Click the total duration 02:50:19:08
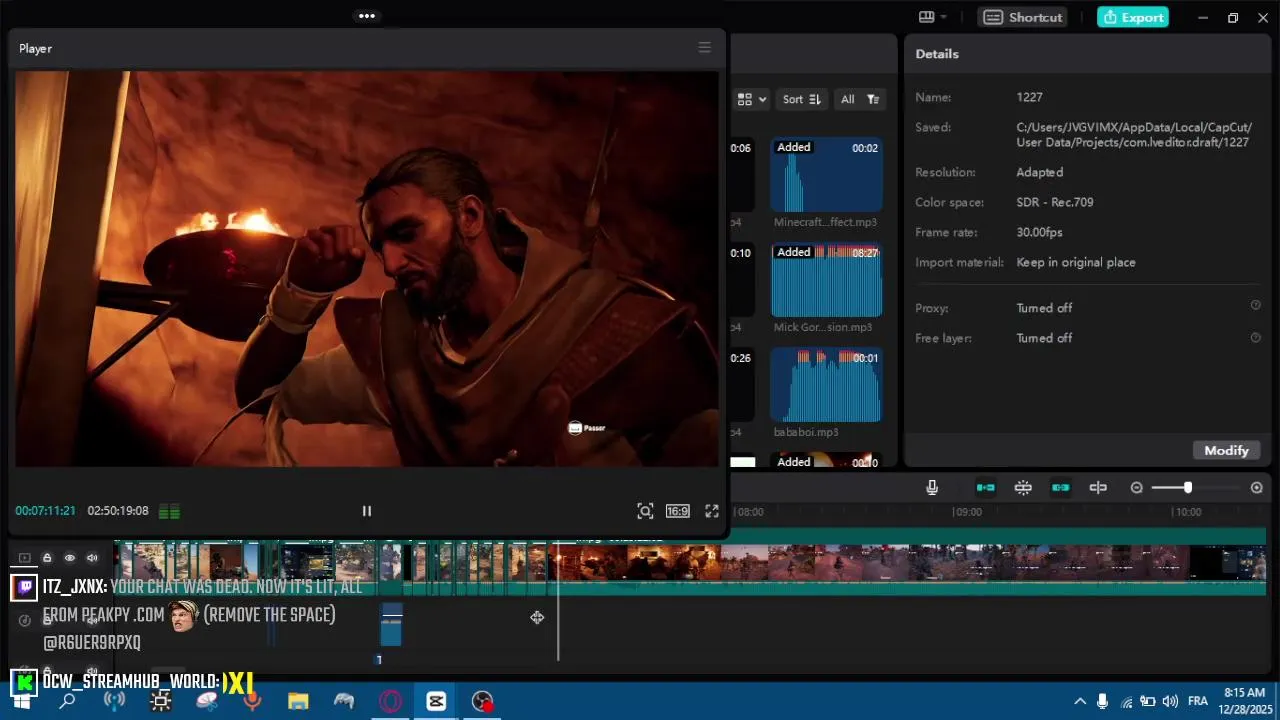Image resolution: width=1280 pixels, height=720 pixels. point(118,511)
